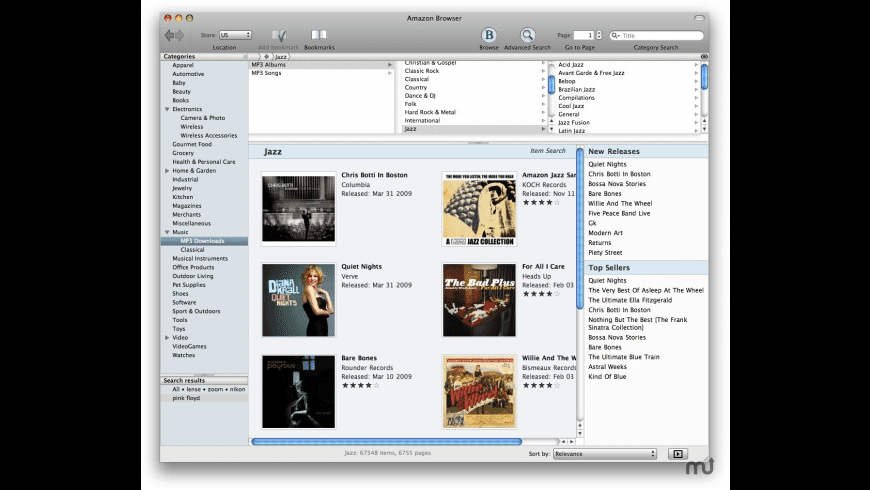Open the Bookmarks book icon
This screenshot has height=490, width=870.
pos(319,35)
